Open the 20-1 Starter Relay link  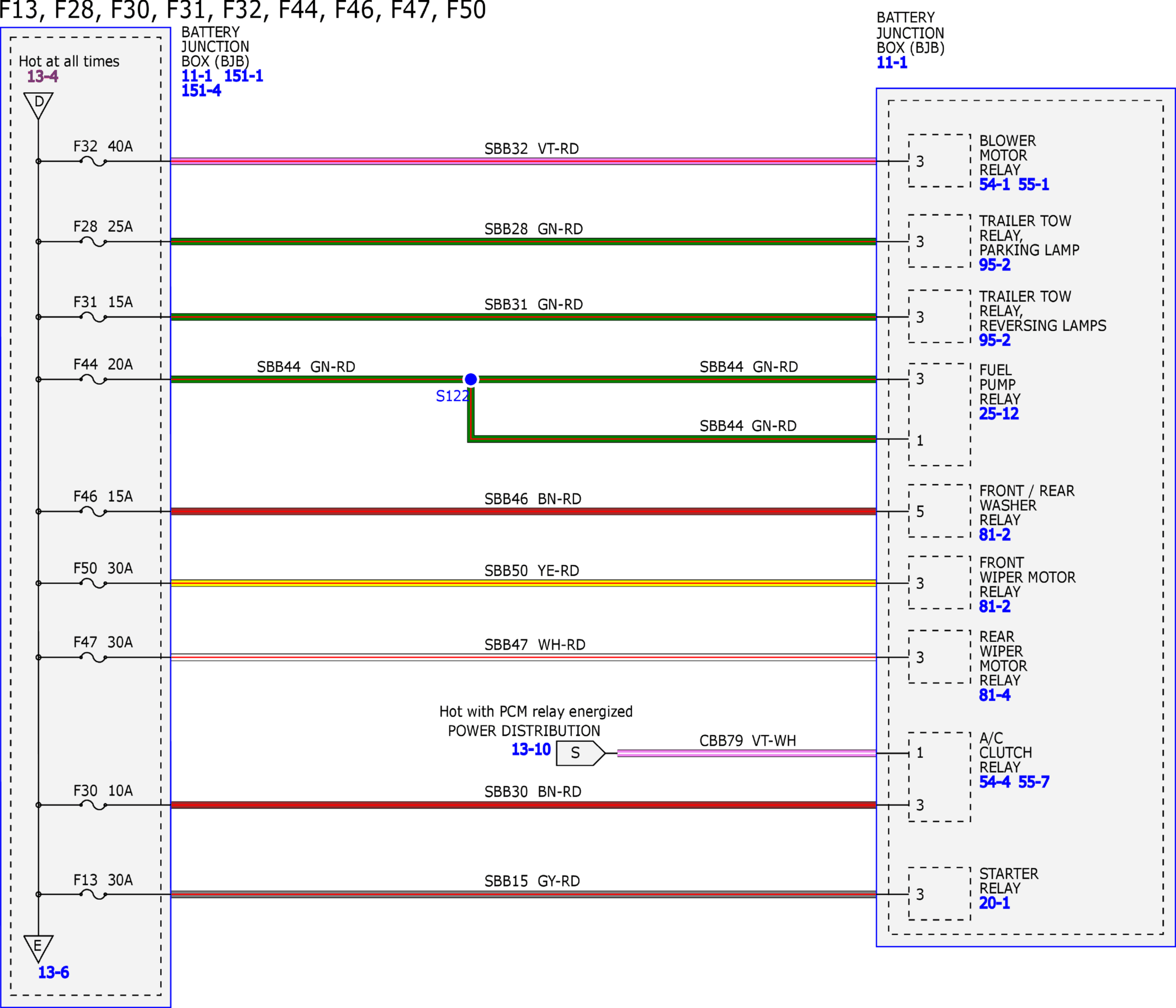[x=994, y=903]
